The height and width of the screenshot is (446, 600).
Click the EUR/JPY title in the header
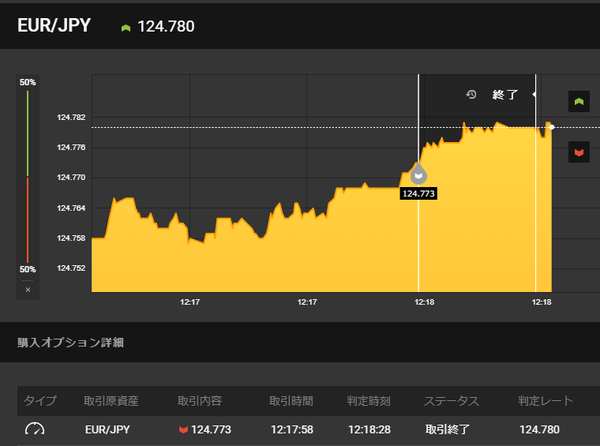click(54, 25)
